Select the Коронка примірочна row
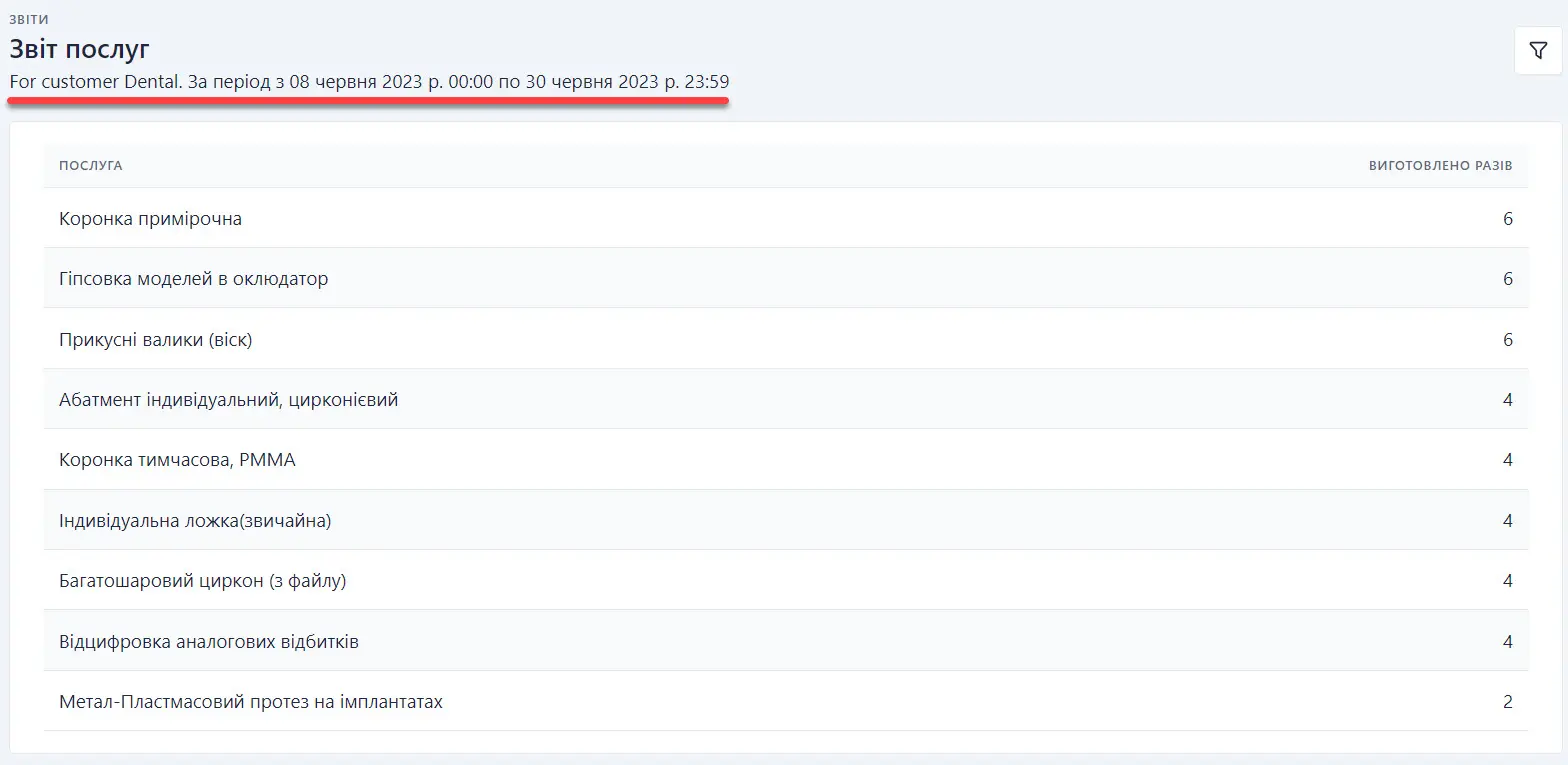The width and height of the screenshot is (1568, 765). (786, 218)
